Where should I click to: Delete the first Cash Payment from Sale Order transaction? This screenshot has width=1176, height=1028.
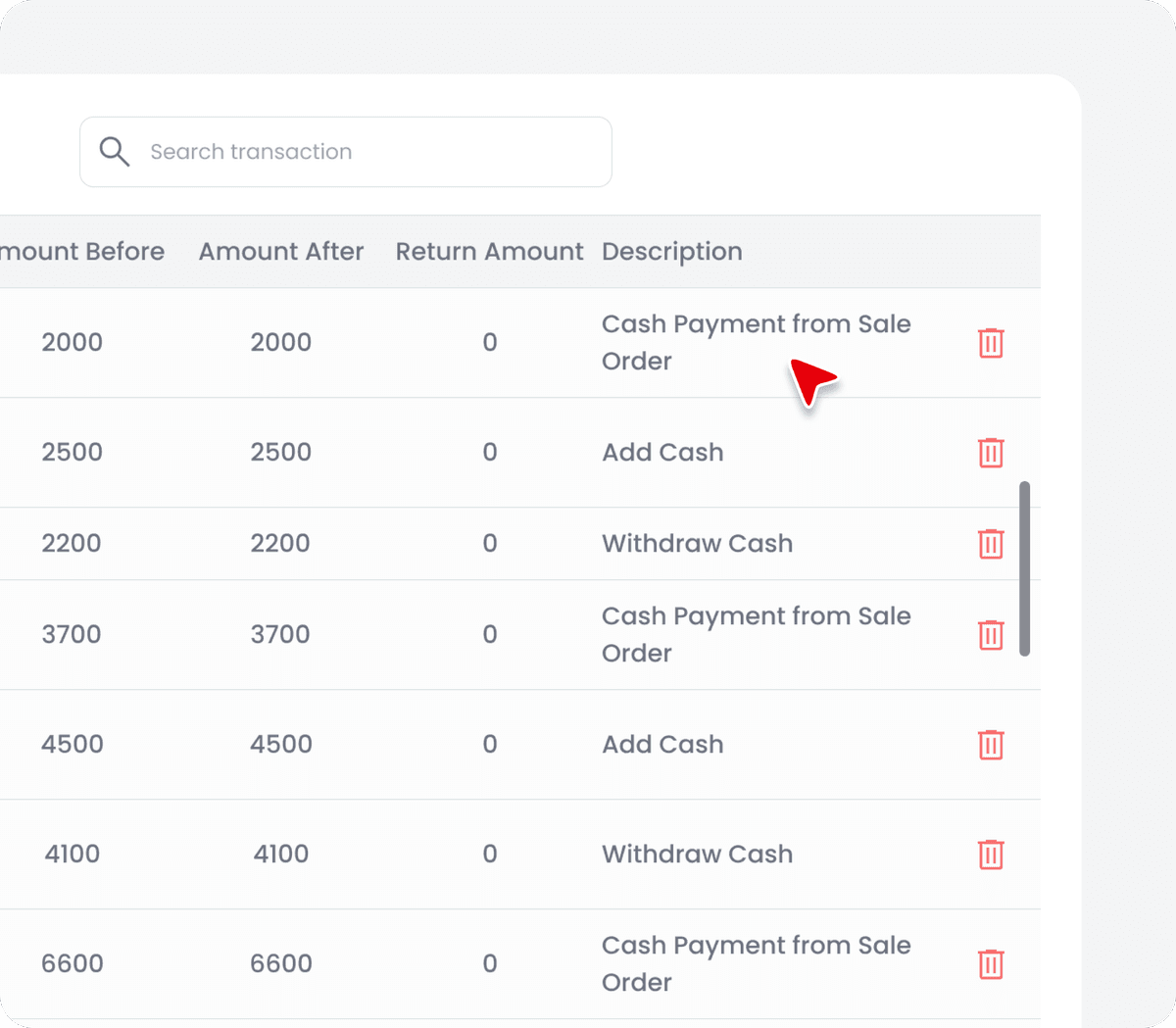pos(990,343)
